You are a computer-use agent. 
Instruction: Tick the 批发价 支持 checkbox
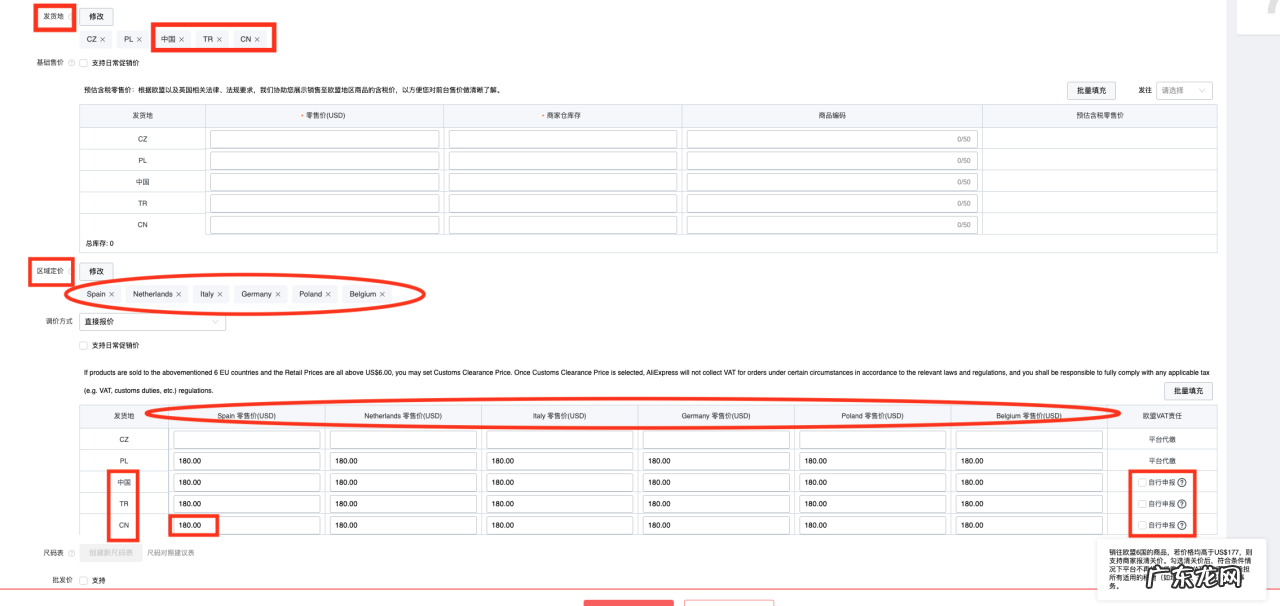(83, 580)
